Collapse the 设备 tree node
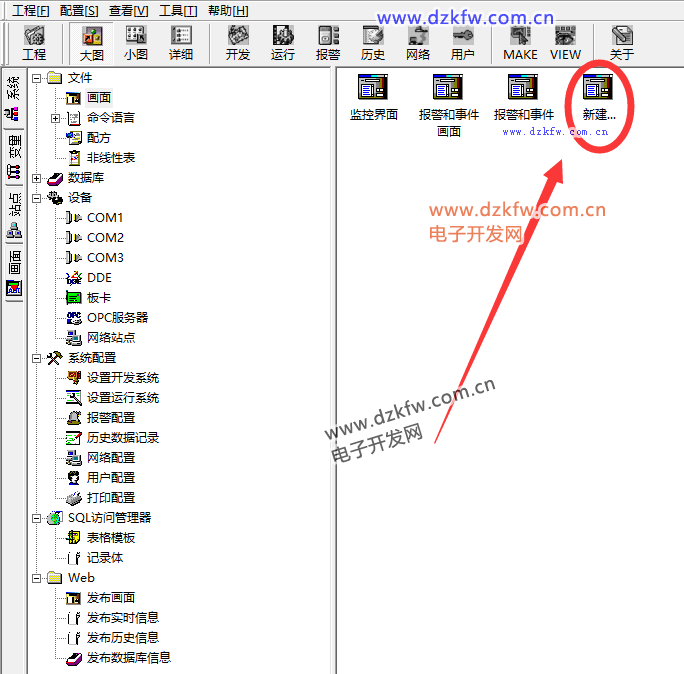Screen dimensions: 684x674 click(37, 198)
